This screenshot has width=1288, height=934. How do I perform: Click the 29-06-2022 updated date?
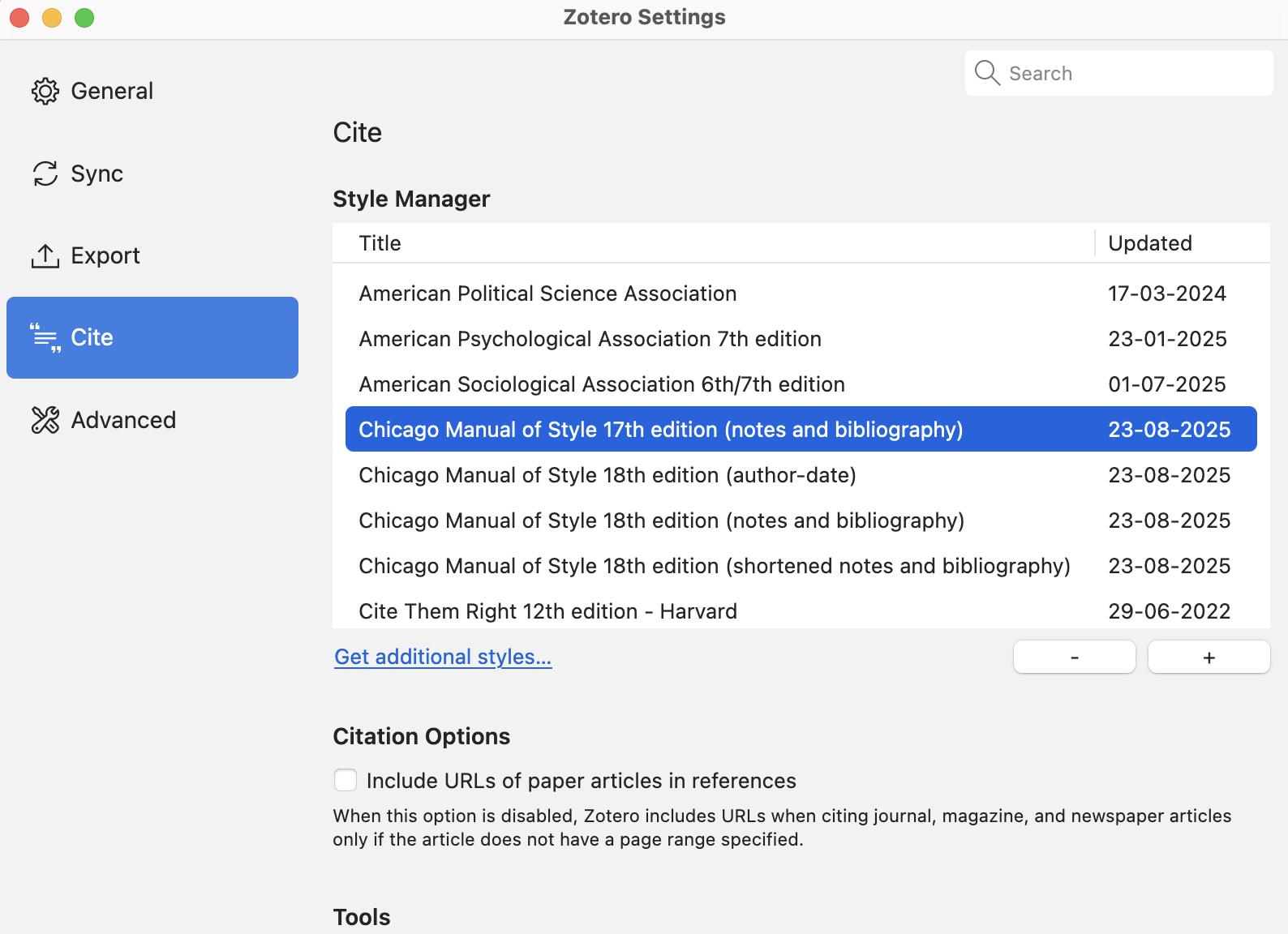pyautogui.click(x=1170, y=611)
